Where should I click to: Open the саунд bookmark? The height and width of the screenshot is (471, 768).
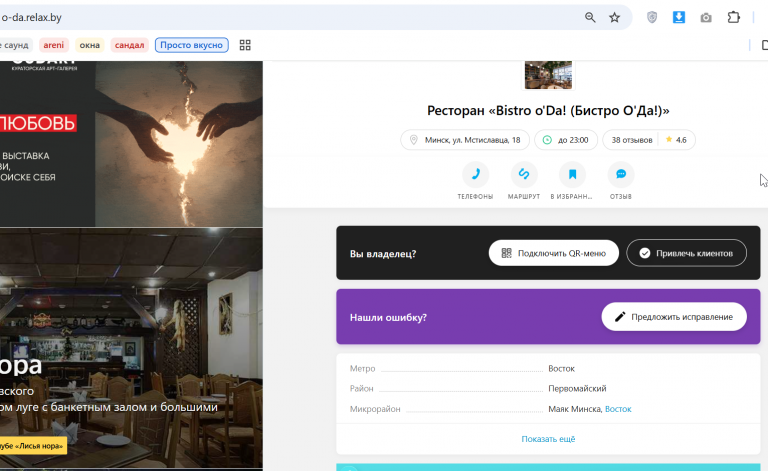(15, 45)
